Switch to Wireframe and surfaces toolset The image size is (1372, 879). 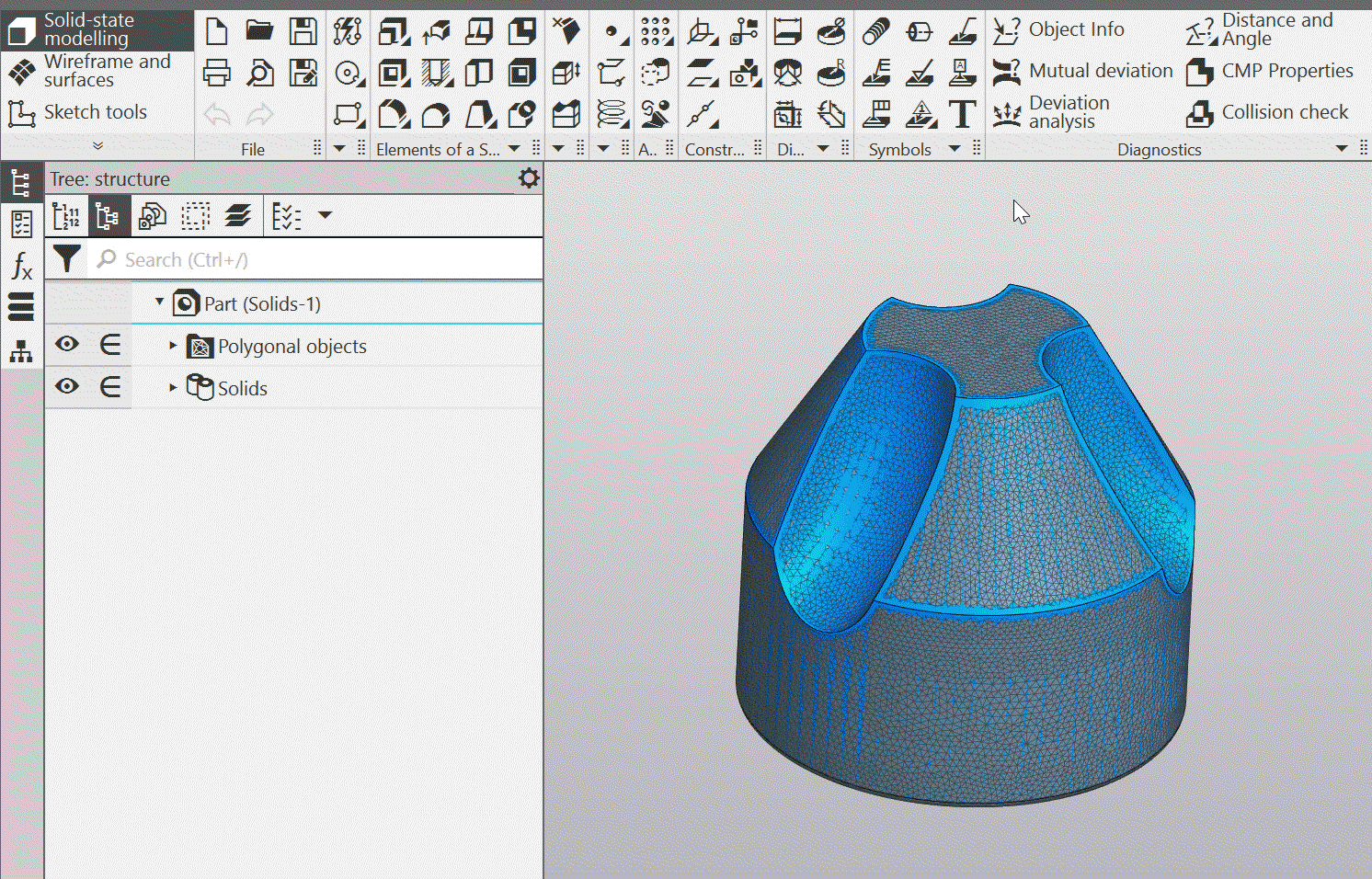click(97, 71)
